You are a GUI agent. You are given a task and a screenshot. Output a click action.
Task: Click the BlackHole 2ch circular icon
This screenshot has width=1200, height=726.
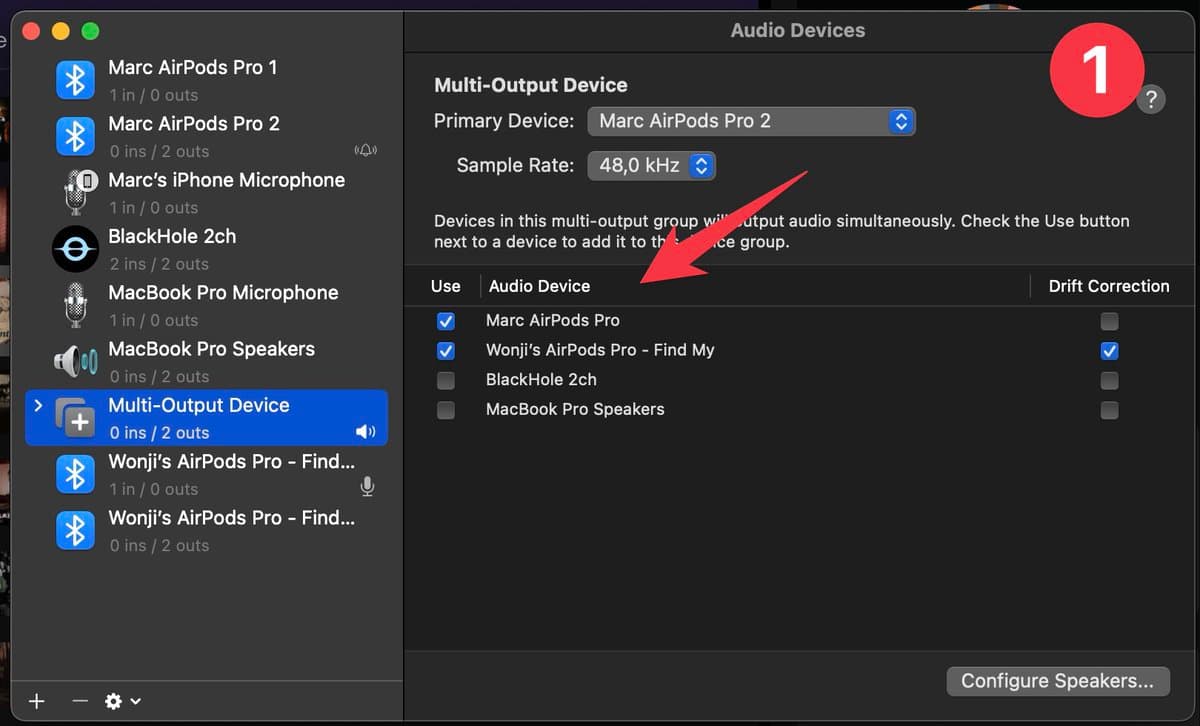pyautogui.click(x=75, y=249)
